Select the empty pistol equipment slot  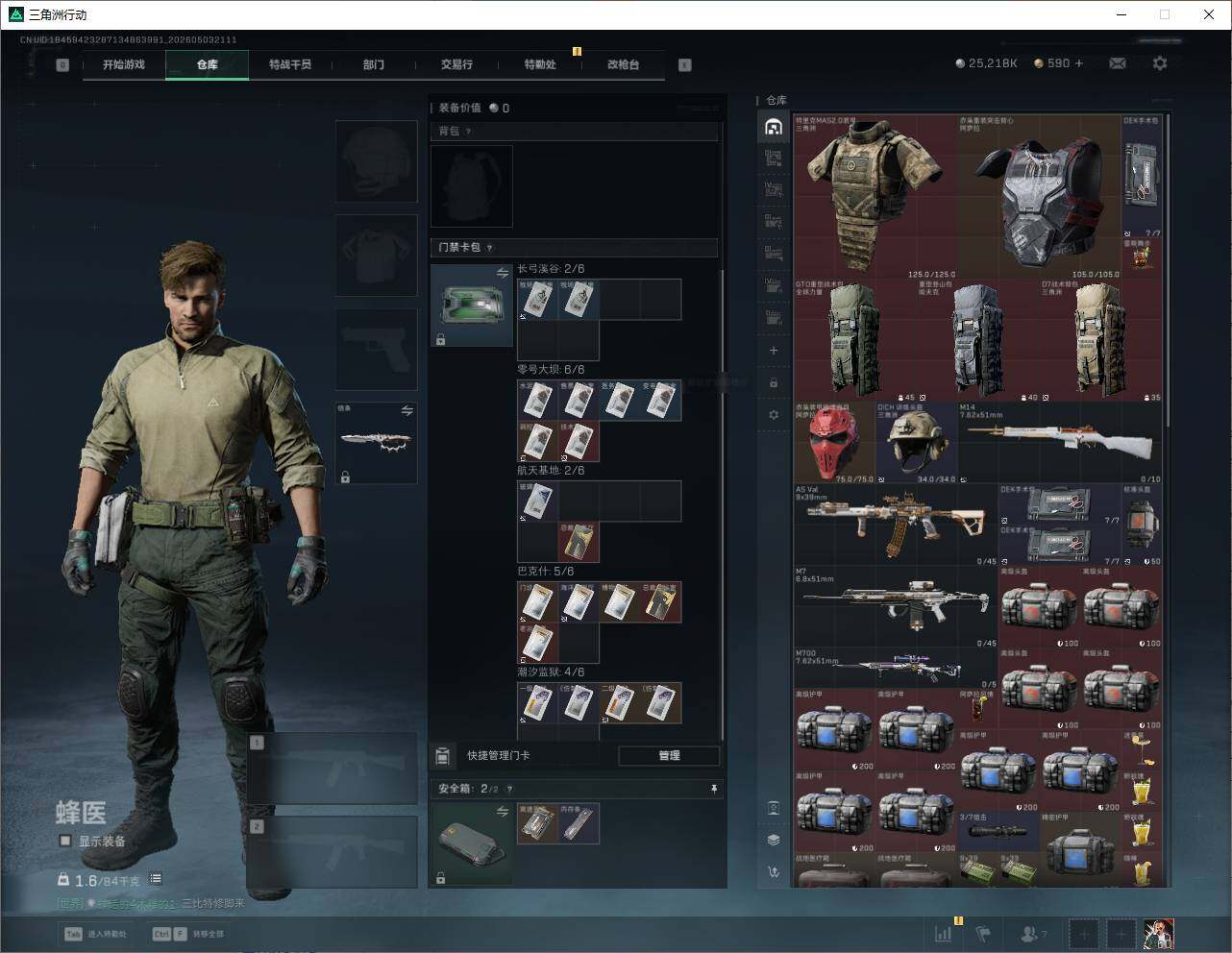tap(376, 350)
